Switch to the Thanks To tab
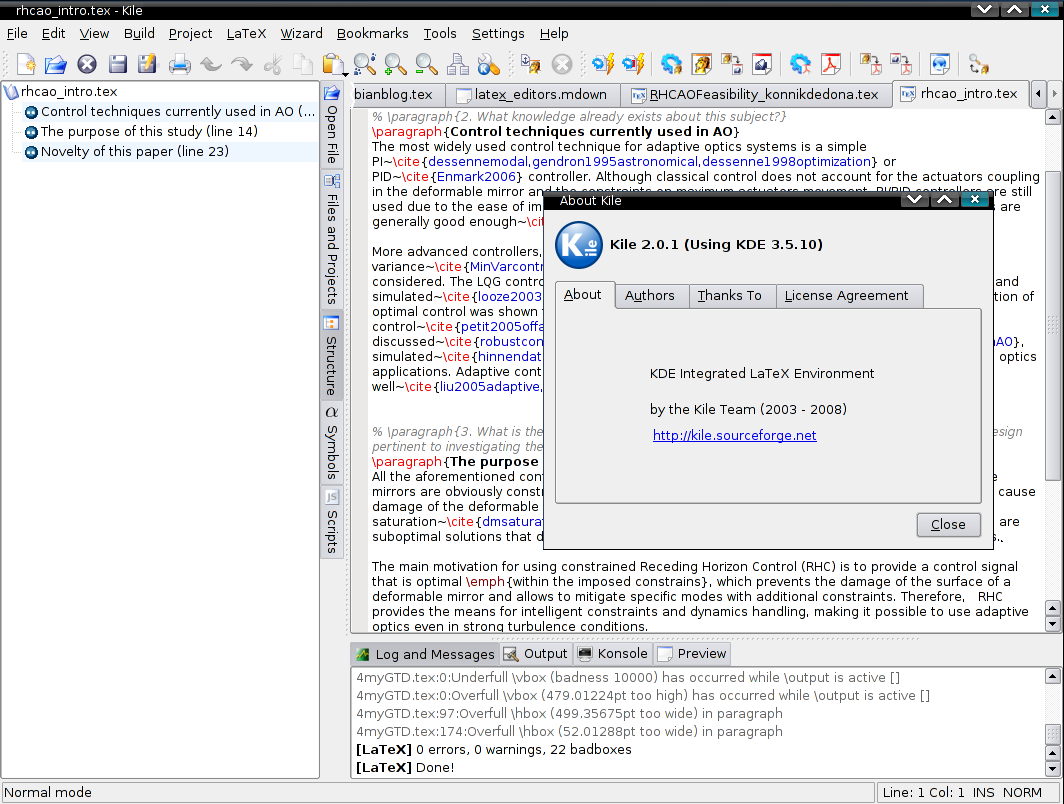Image resolution: width=1064 pixels, height=804 pixels. pos(730,296)
